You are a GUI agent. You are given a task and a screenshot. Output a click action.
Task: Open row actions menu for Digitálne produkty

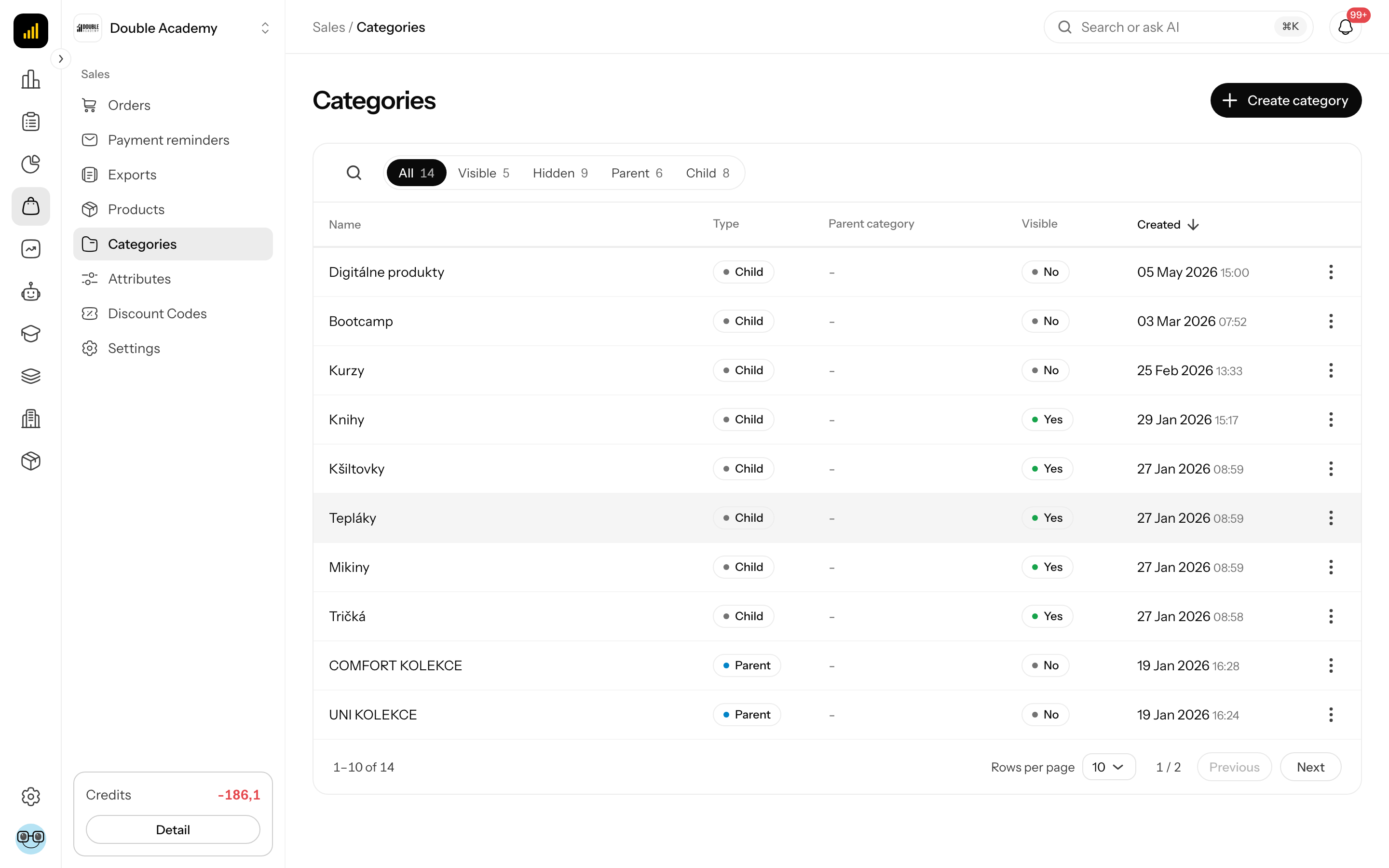[x=1331, y=272]
